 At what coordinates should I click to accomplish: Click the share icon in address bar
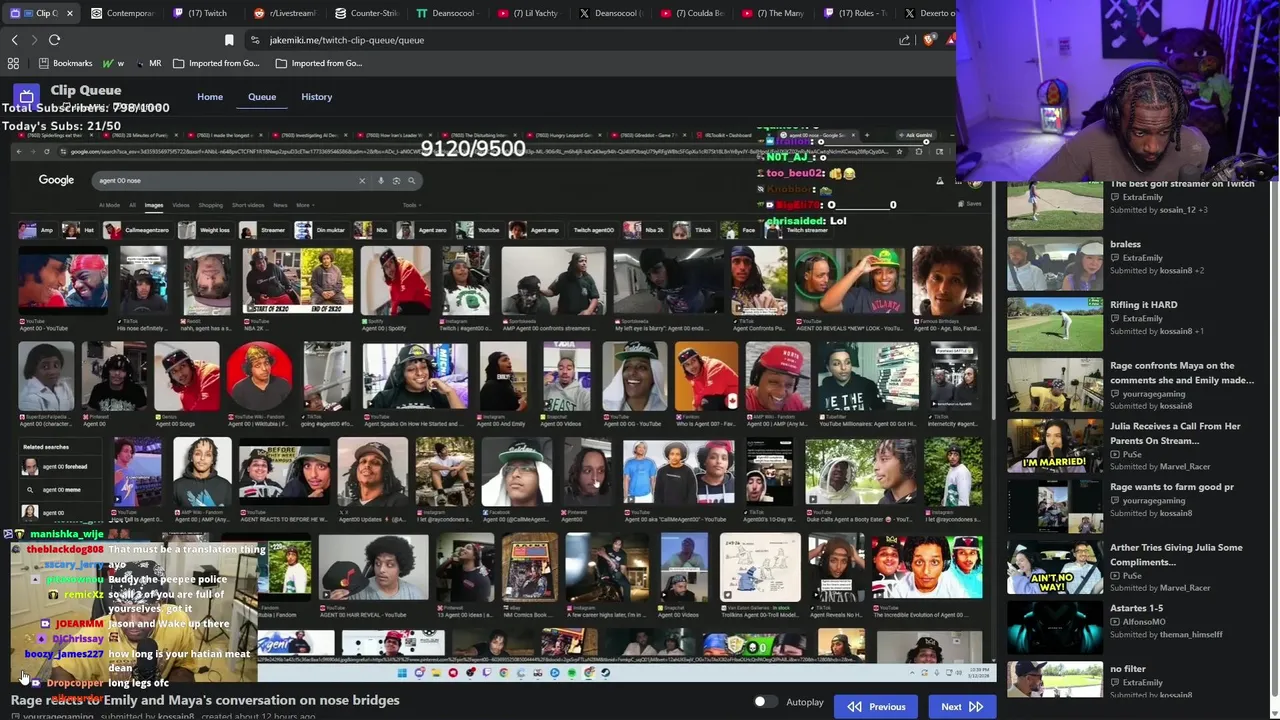pos(905,40)
